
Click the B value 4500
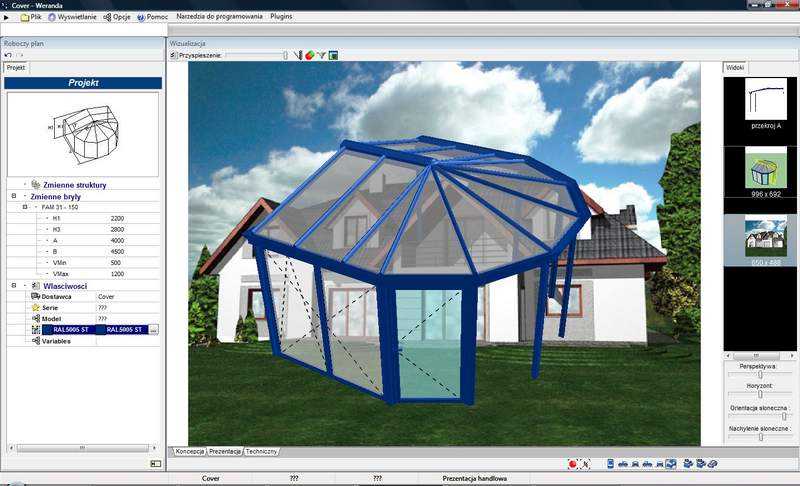tap(117, 252)
